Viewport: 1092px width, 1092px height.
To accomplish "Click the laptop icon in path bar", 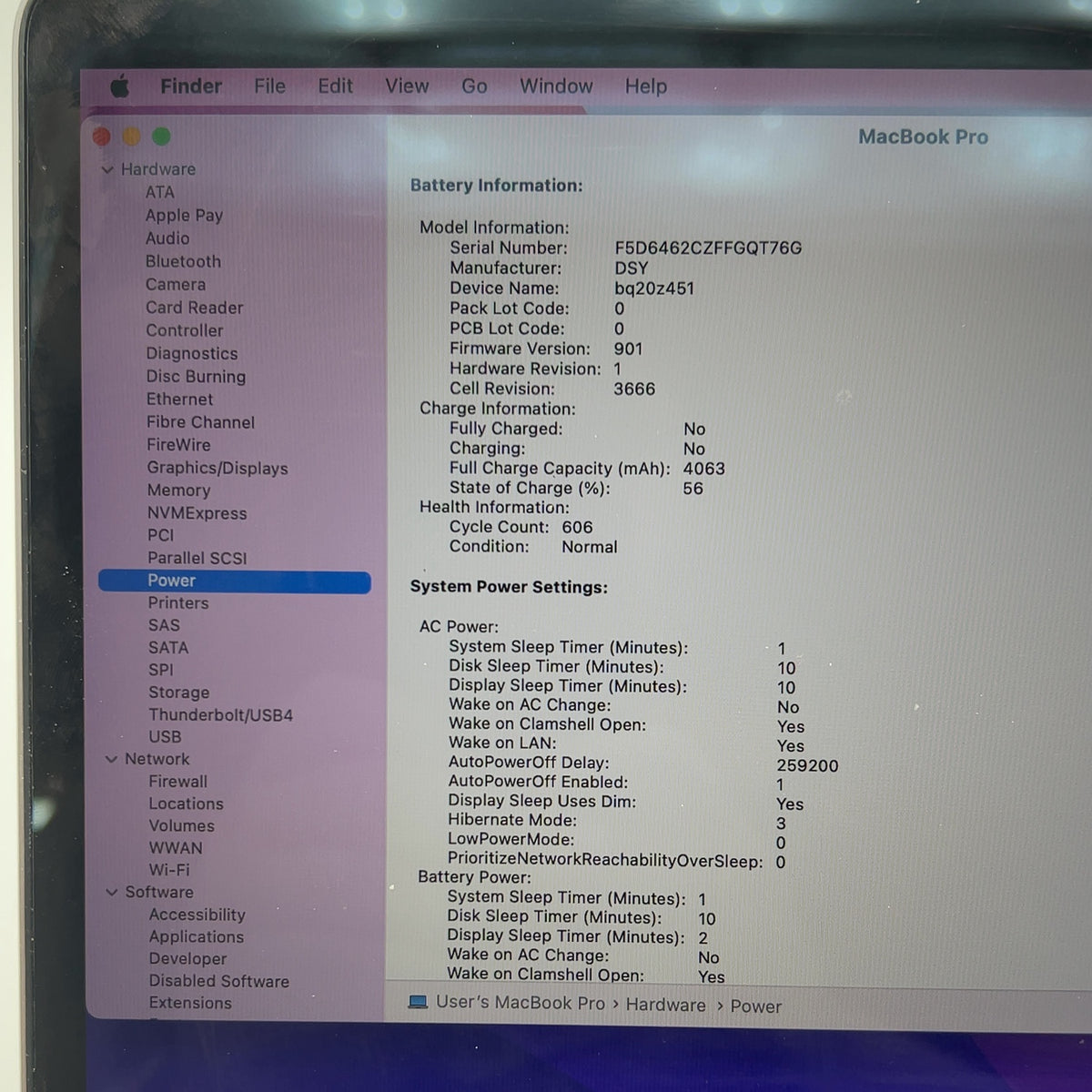I will [x=419, y=1002].
